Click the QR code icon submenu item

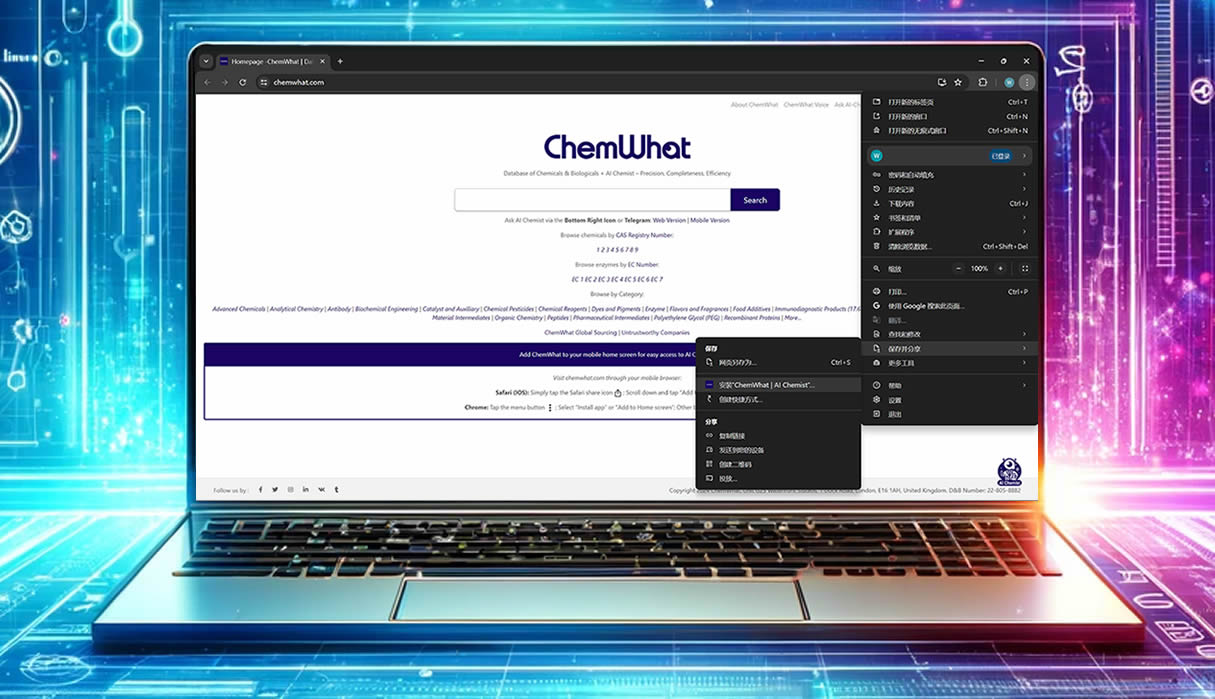point(778,465)
